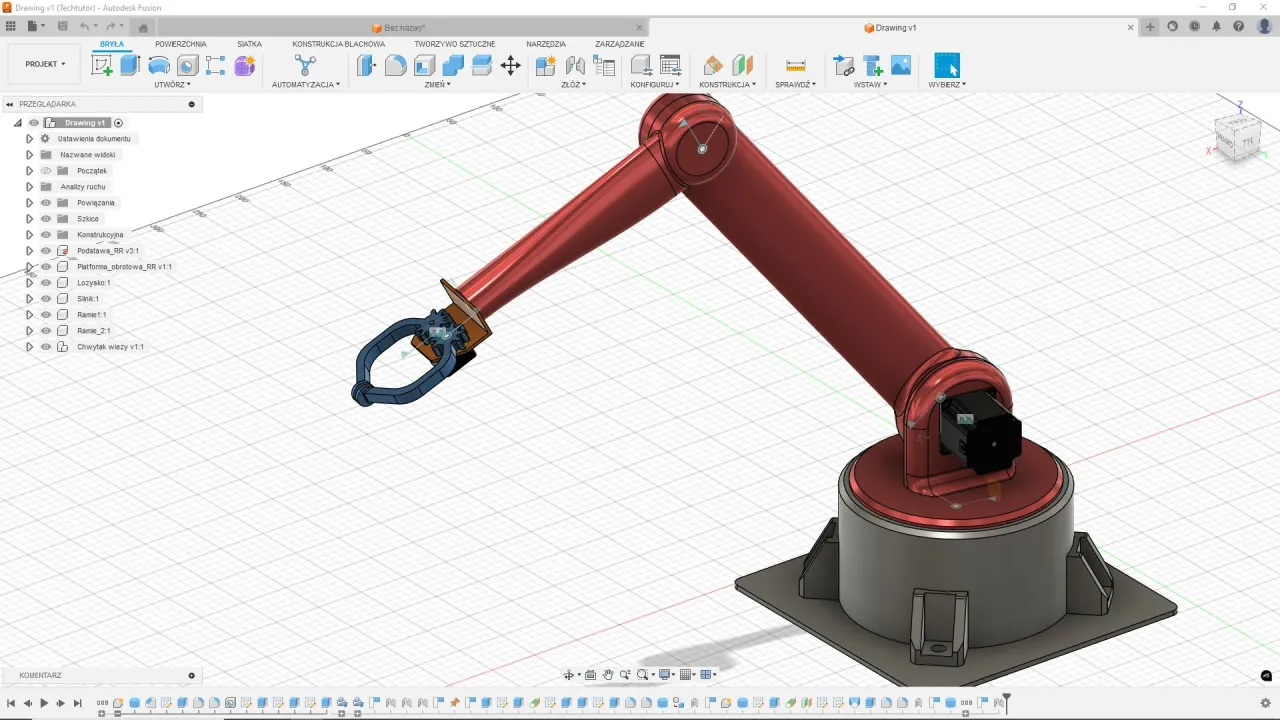Click the PROJEKT button
The image size is (1280, 720).
coord(44,63)
